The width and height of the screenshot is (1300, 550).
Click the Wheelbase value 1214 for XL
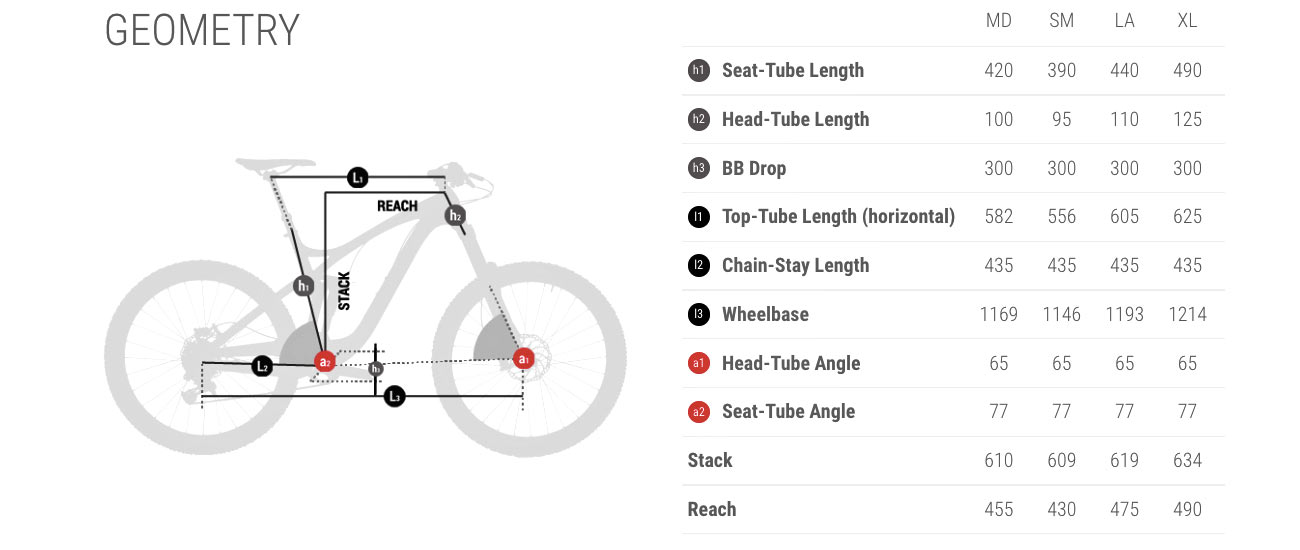click(1187, 315)
